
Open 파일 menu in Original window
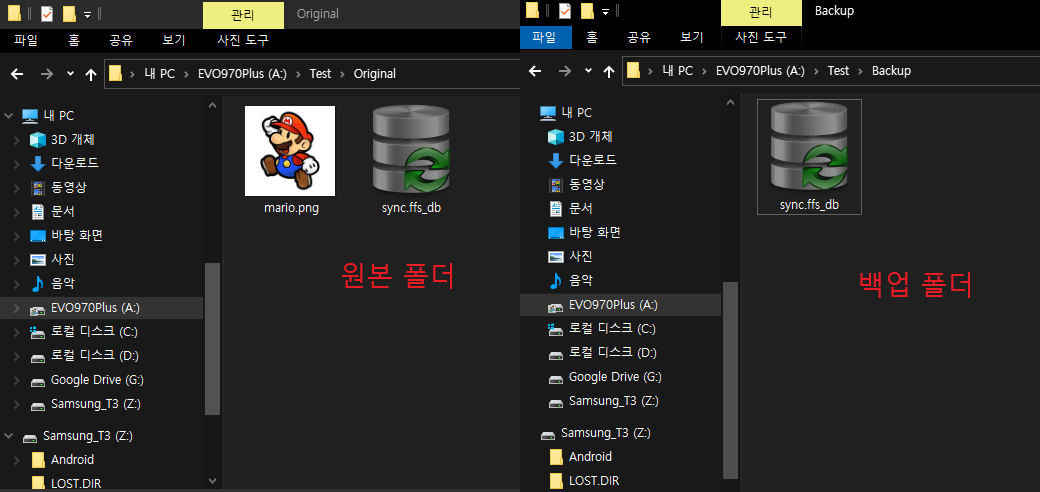[26, 40]
